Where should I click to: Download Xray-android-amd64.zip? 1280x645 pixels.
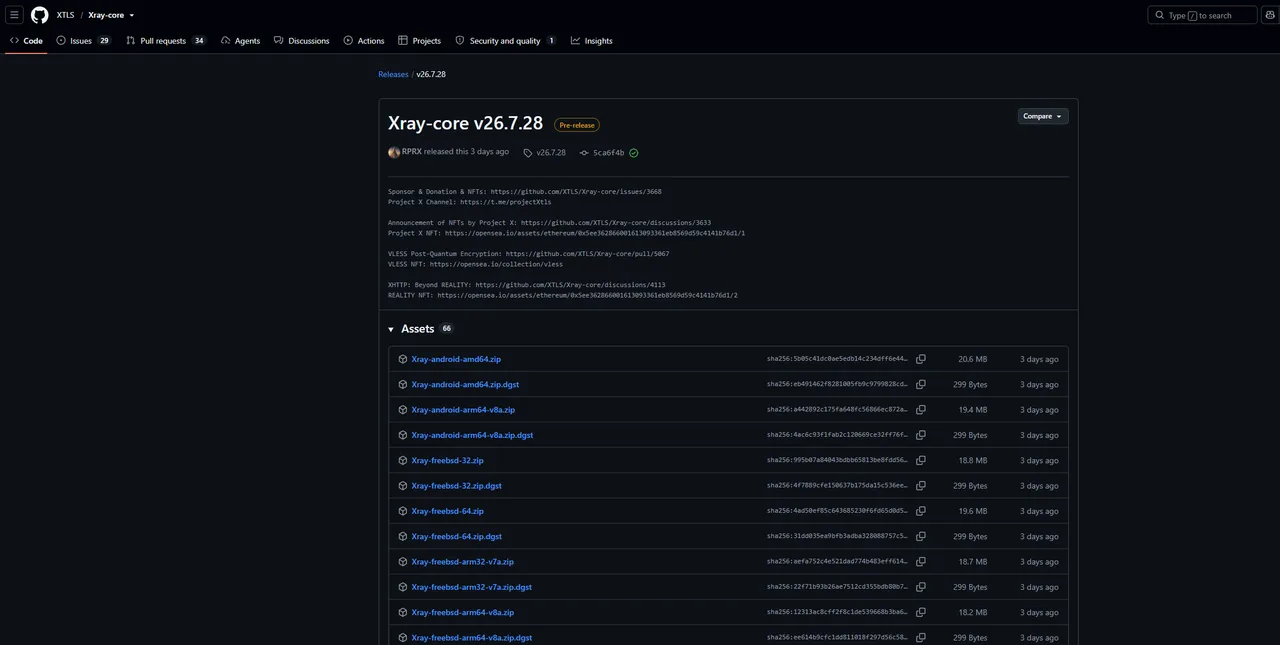coord(456,359)
